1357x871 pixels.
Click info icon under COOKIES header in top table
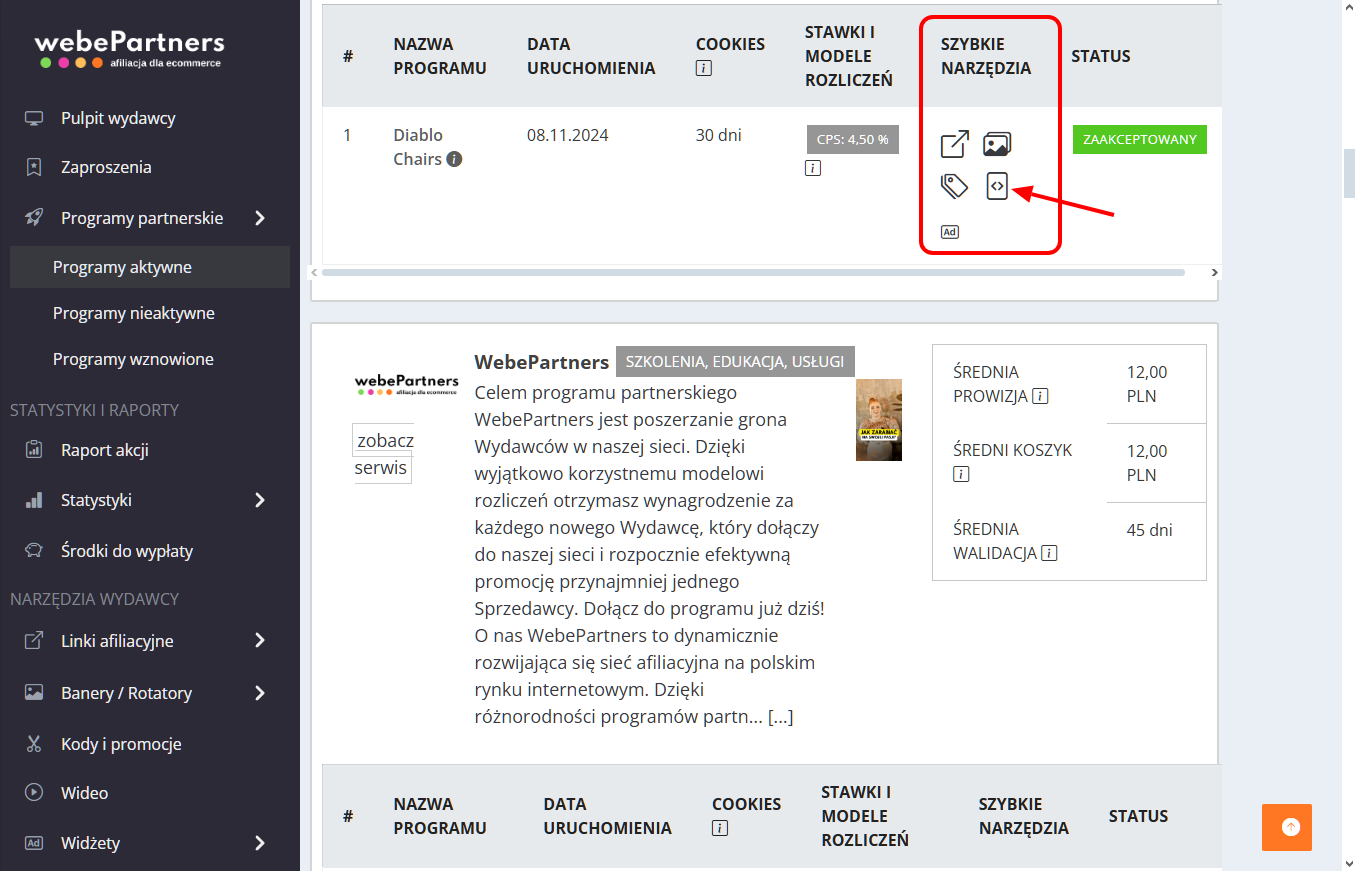pos(704,69)
